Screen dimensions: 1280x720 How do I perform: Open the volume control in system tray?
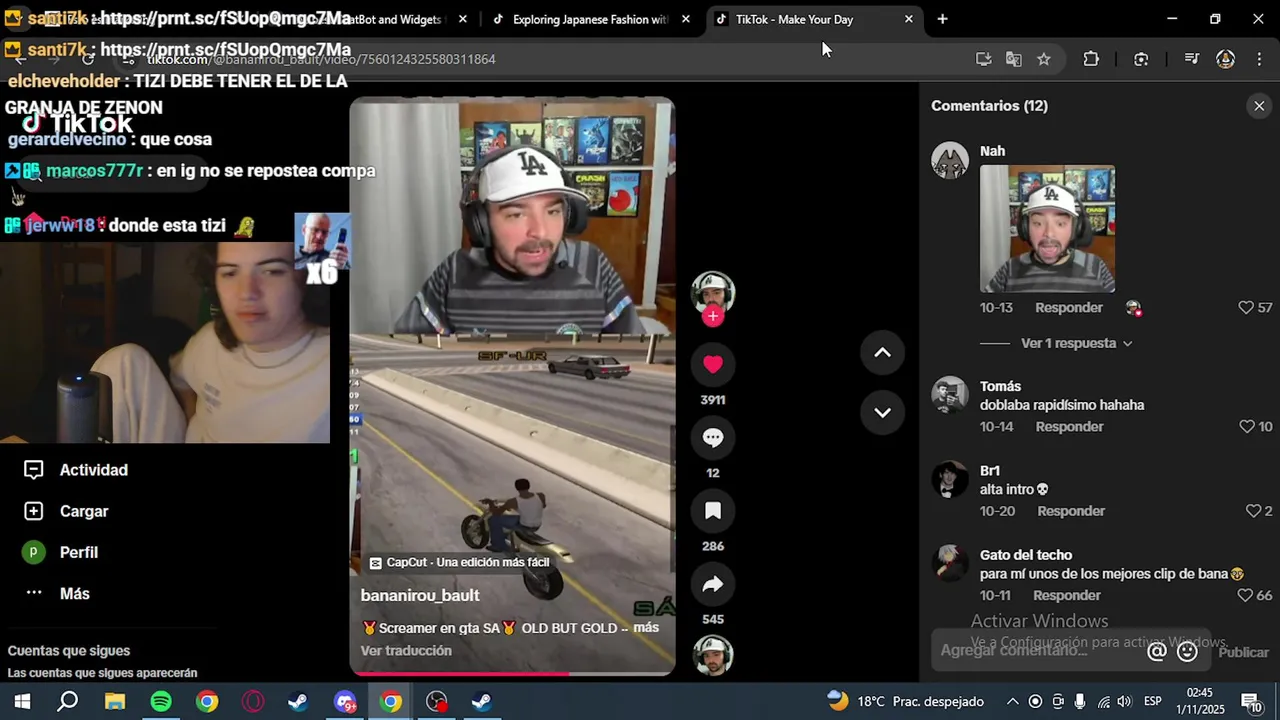pyautogui.click(x=1124, y=702)
